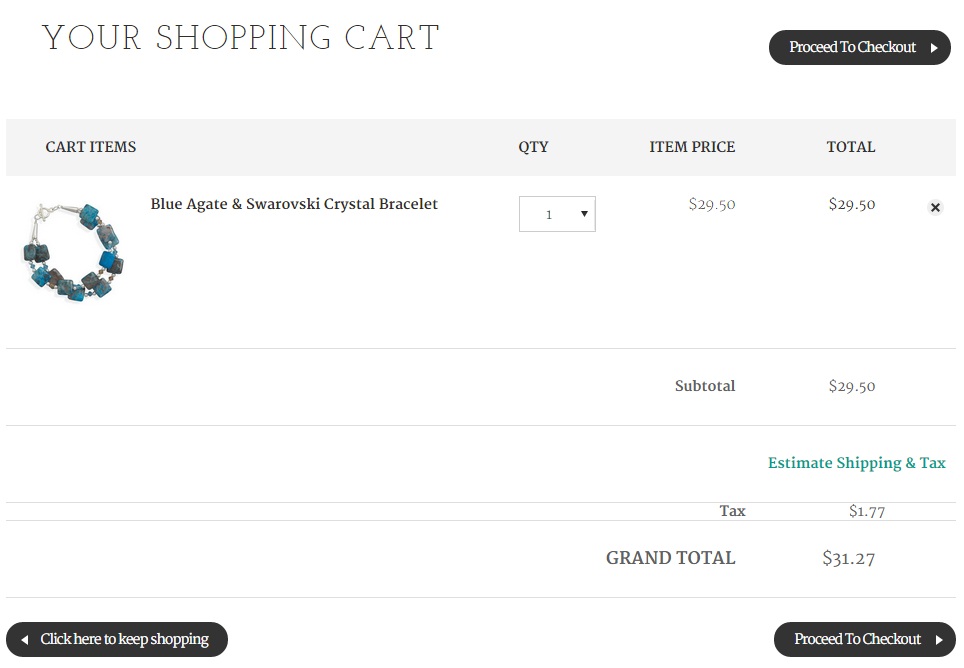Open the Estimate Shipping & Tax link

pyautogui.click(x=856, y=463)
